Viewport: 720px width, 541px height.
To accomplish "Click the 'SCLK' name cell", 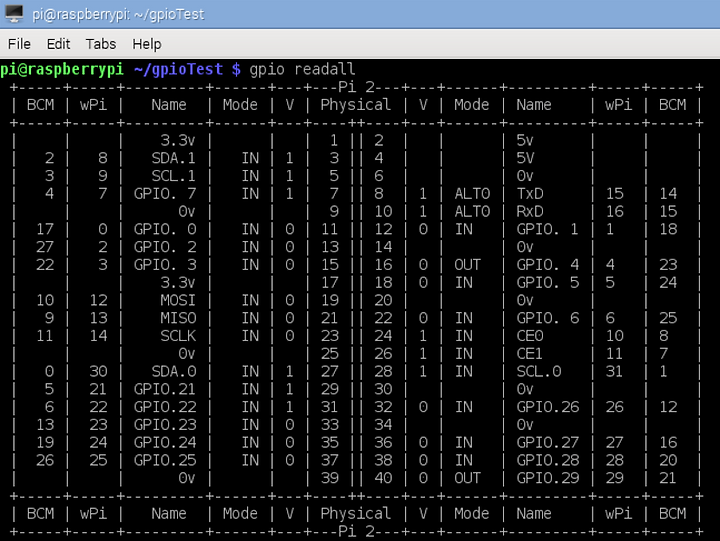I will click(178, 336).
